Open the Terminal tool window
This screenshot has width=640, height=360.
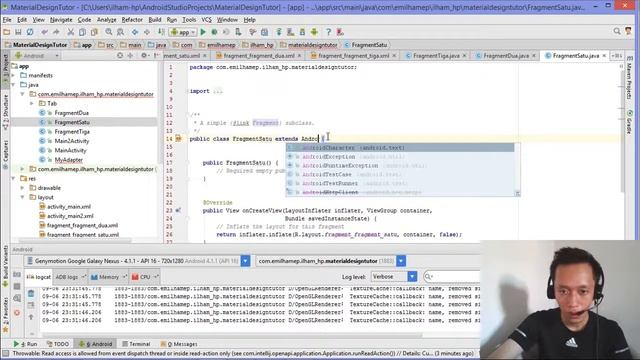tap(136, 344)
